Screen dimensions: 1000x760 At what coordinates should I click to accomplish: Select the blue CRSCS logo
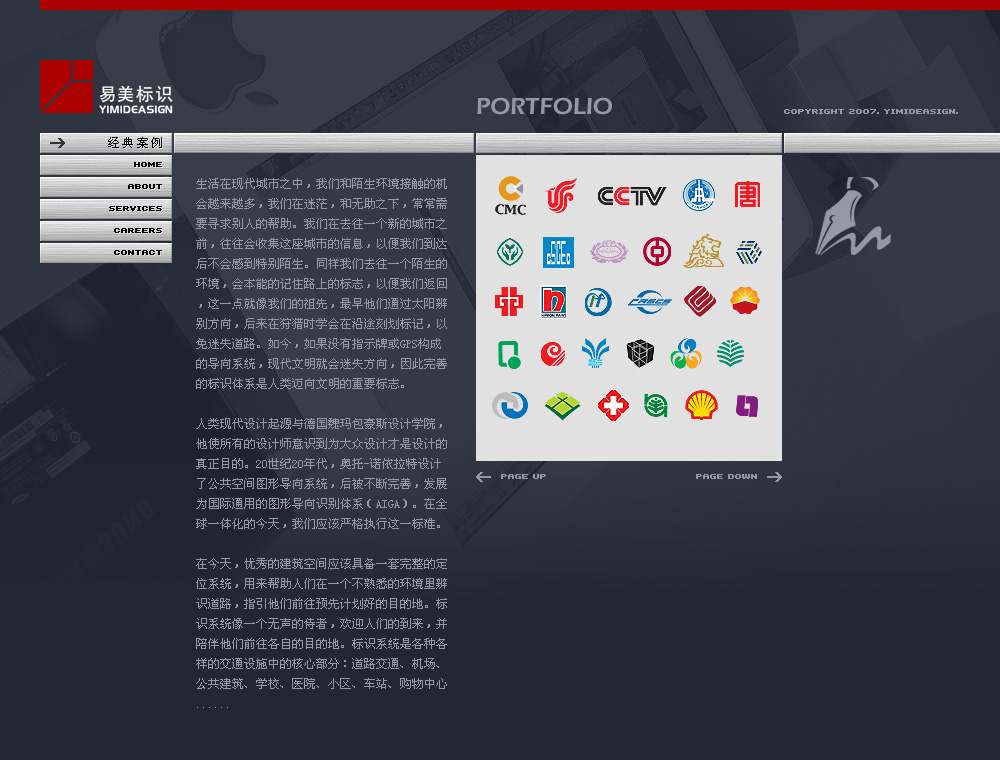tap(649, 302)
